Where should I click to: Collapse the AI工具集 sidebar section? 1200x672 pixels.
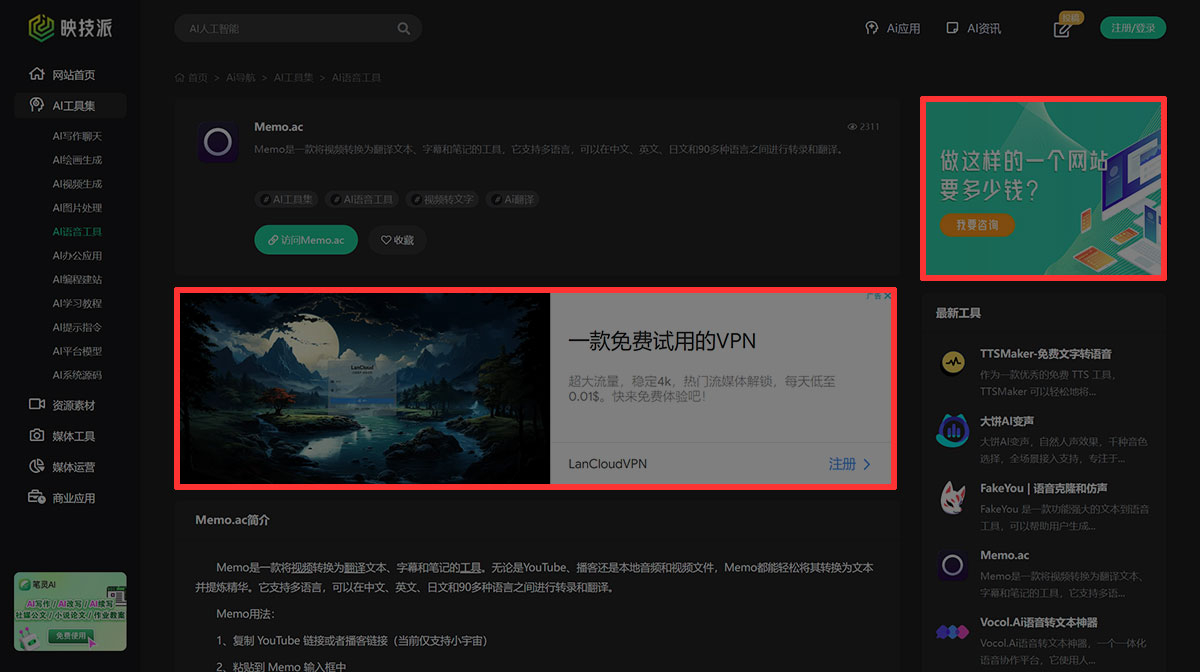click(x=73, y=105)
